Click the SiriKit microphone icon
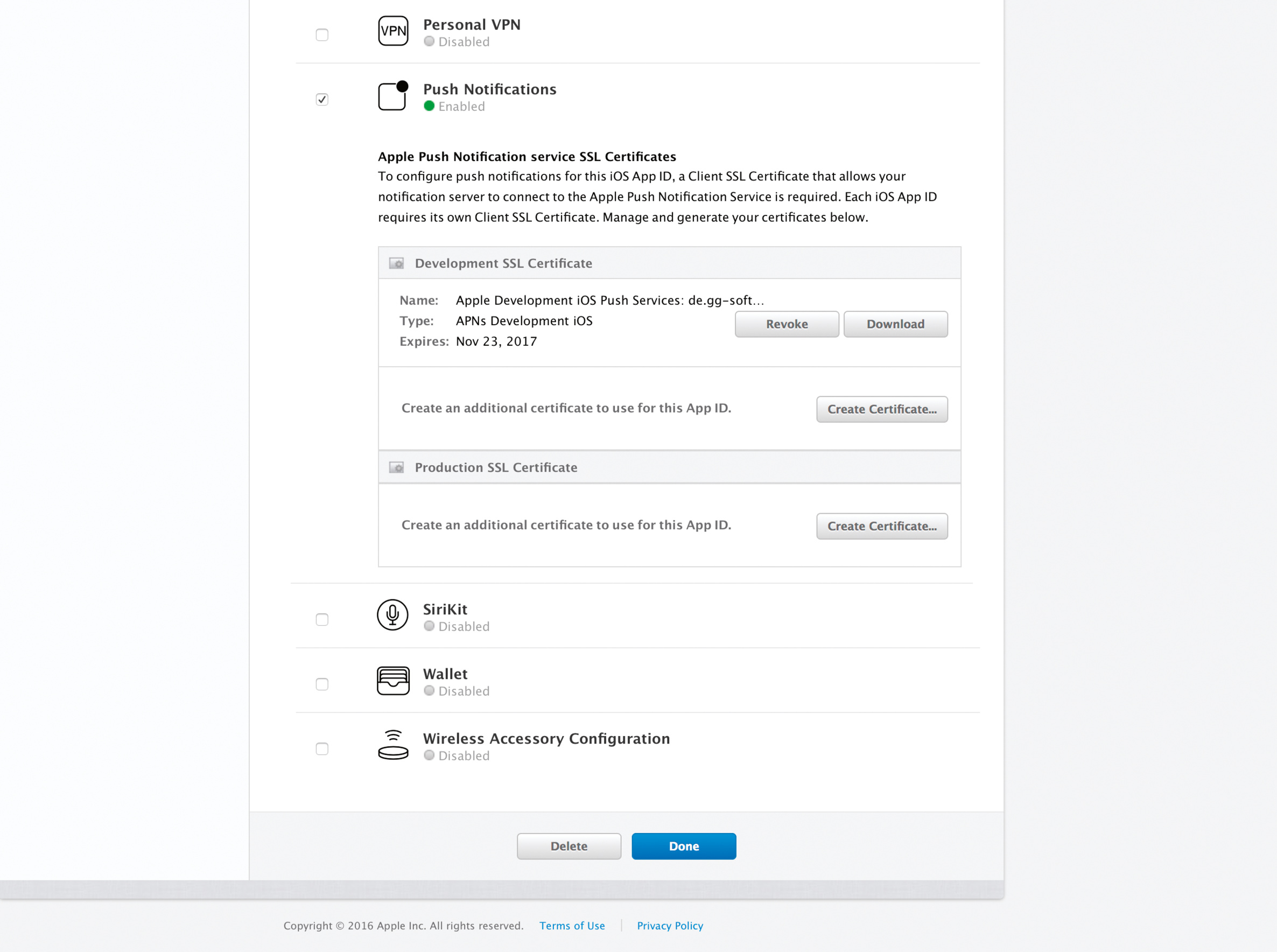 pyautogui.click(x=393, y=615)
